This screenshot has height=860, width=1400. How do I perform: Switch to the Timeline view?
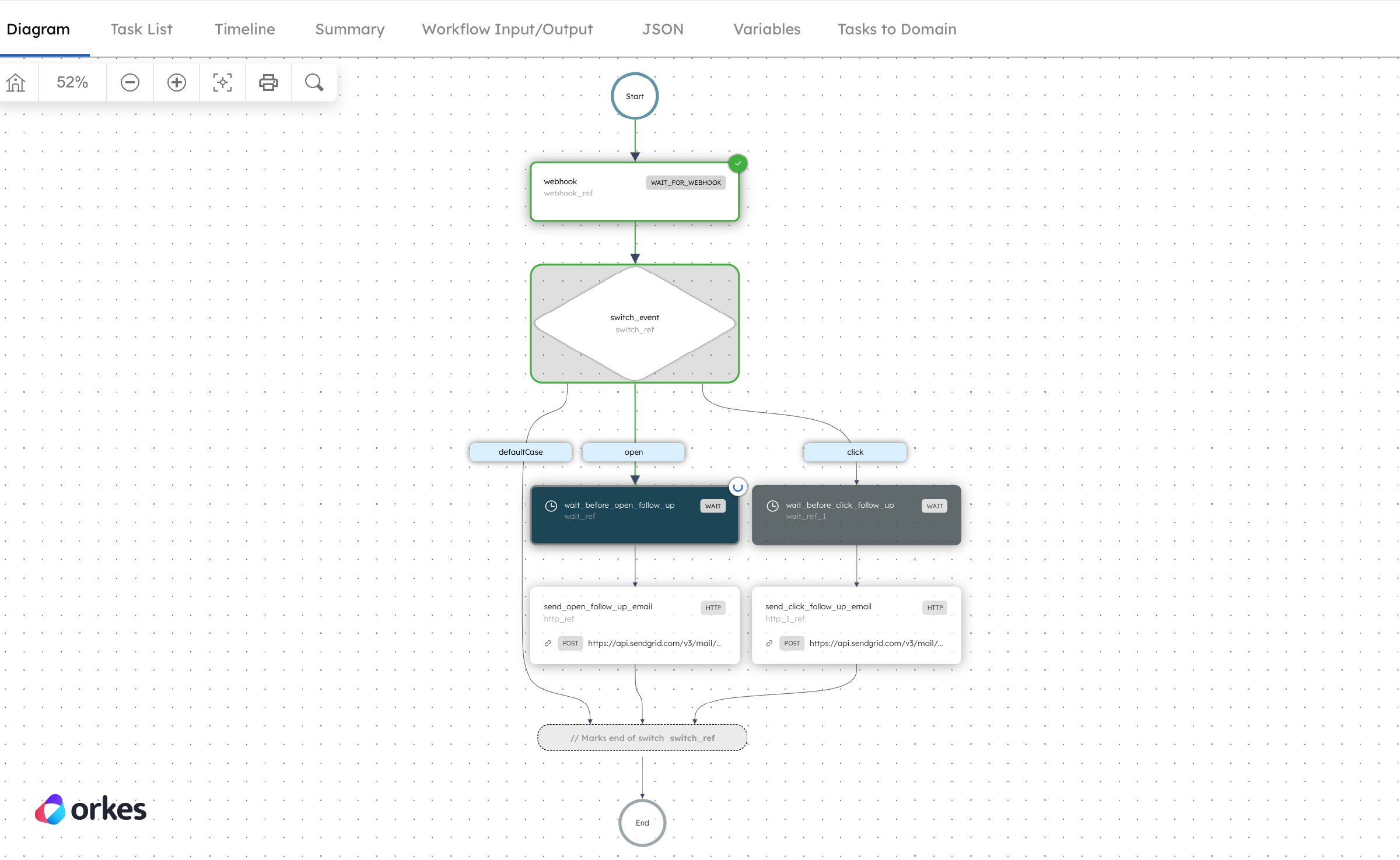tap(244, 29)
